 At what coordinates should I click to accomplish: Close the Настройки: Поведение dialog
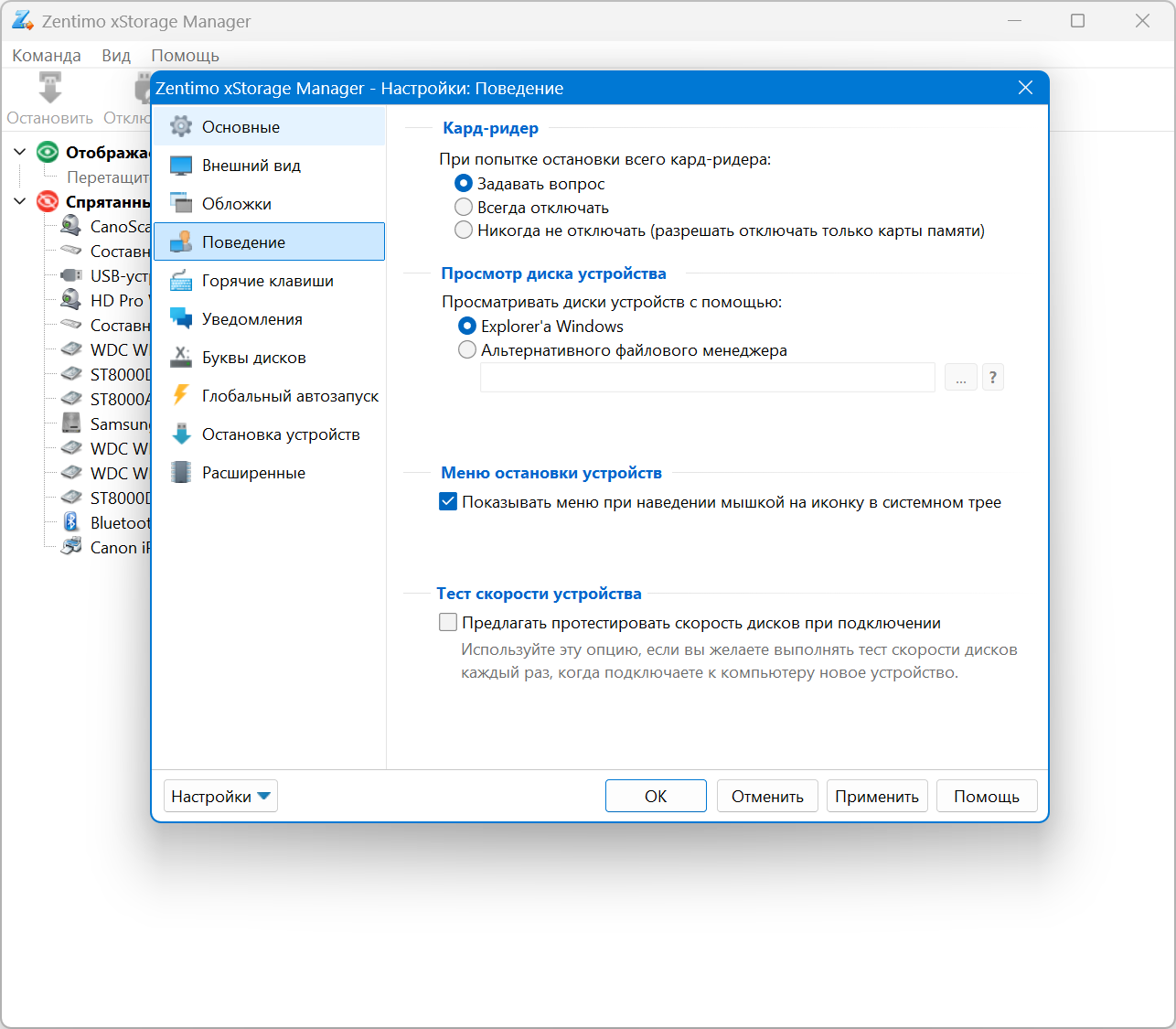click(1025, 88)
